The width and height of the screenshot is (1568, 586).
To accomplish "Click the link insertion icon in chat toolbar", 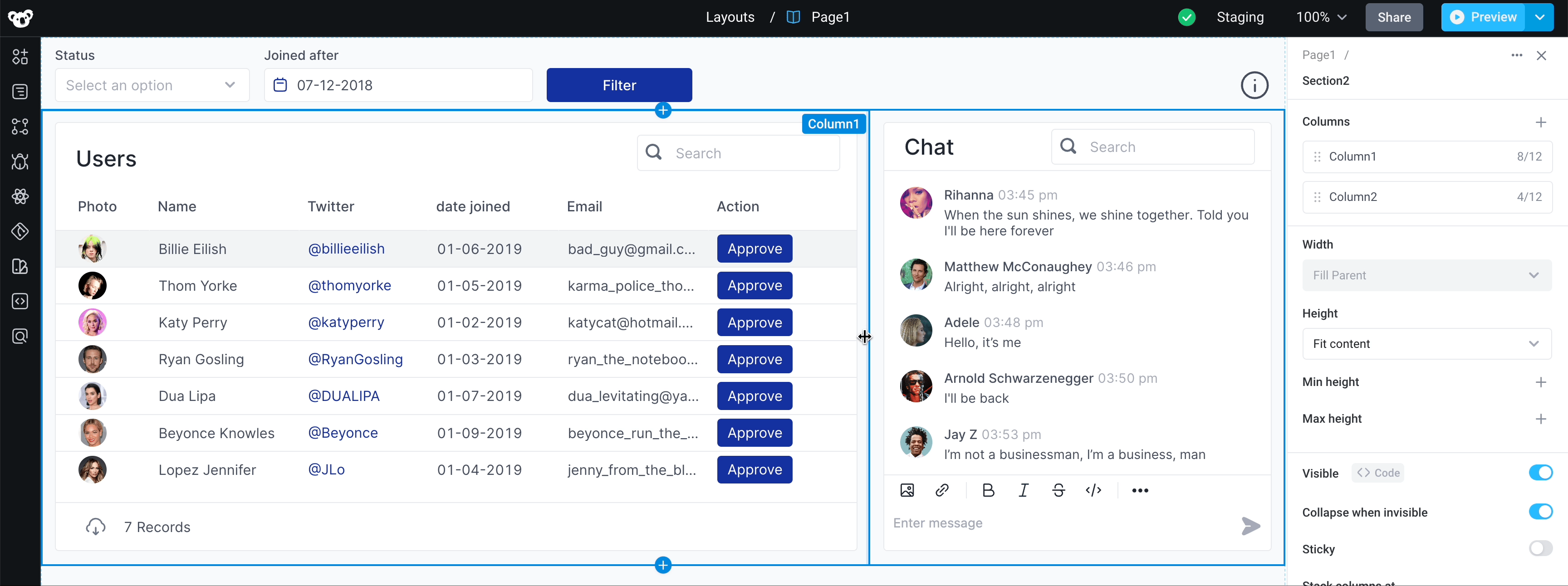I will (941, 490).
